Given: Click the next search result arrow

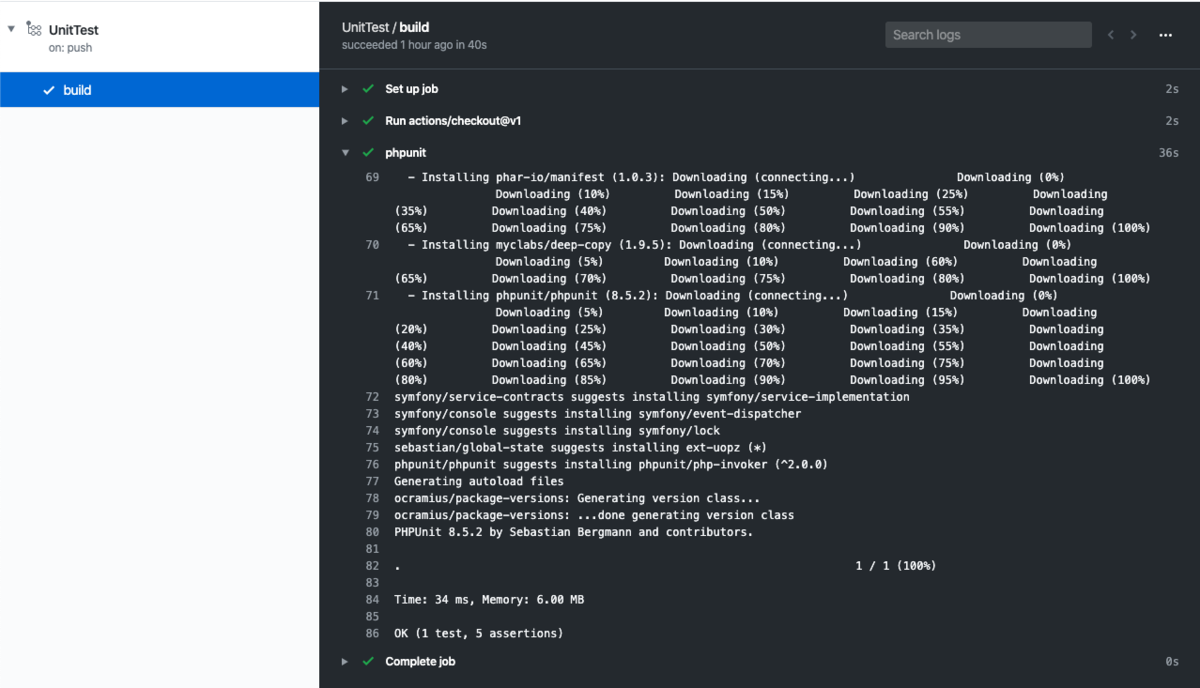Looking at the screenshot, I should (x=1133, y=35).
